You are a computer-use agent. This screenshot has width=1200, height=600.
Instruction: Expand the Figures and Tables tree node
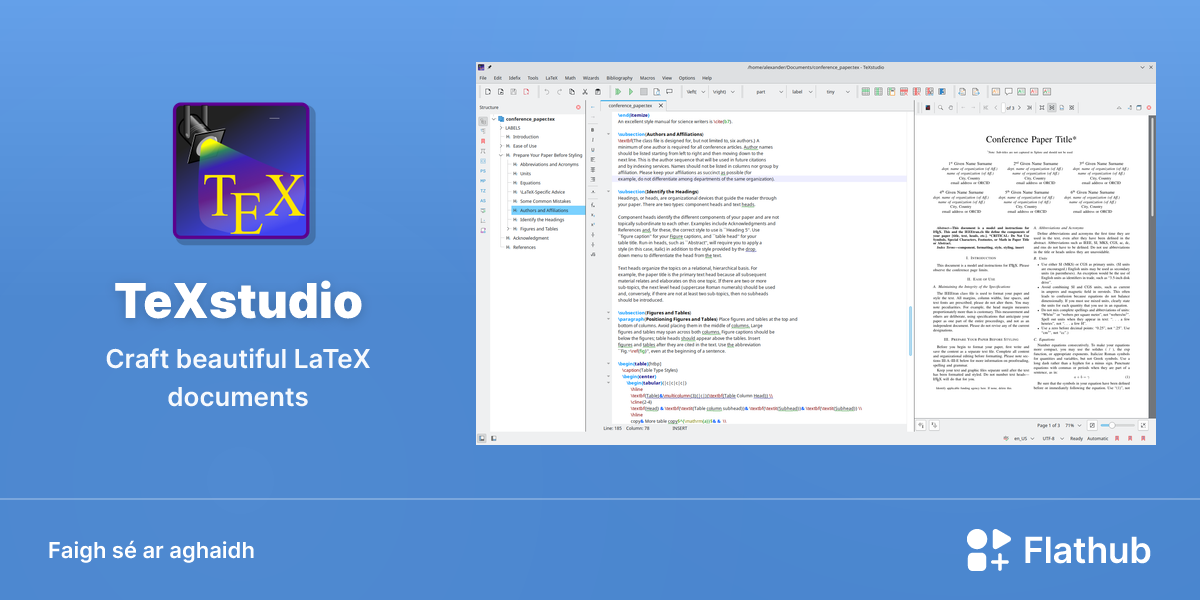(508, 229)
